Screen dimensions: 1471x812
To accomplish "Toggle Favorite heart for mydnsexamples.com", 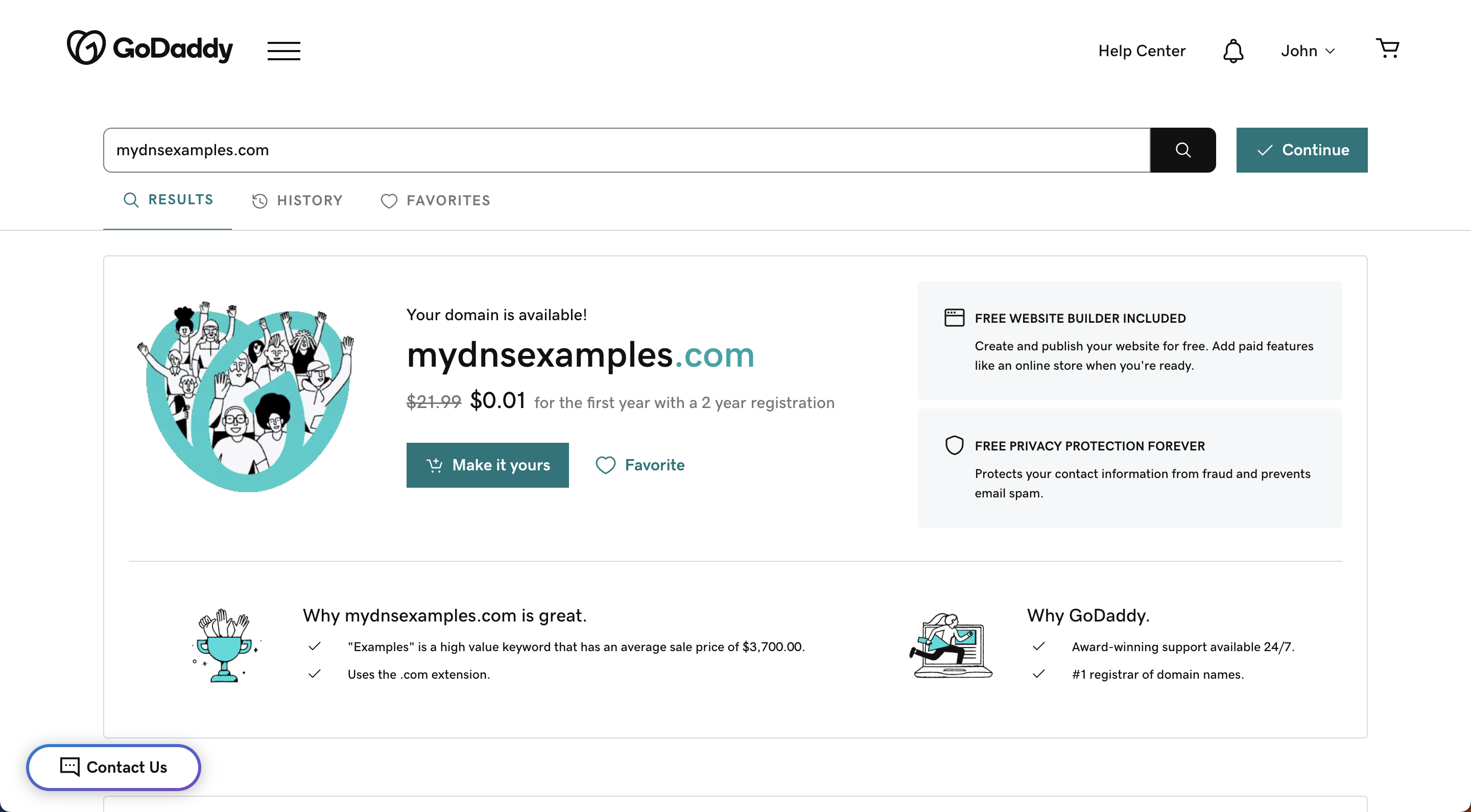I will pos(639,465).
